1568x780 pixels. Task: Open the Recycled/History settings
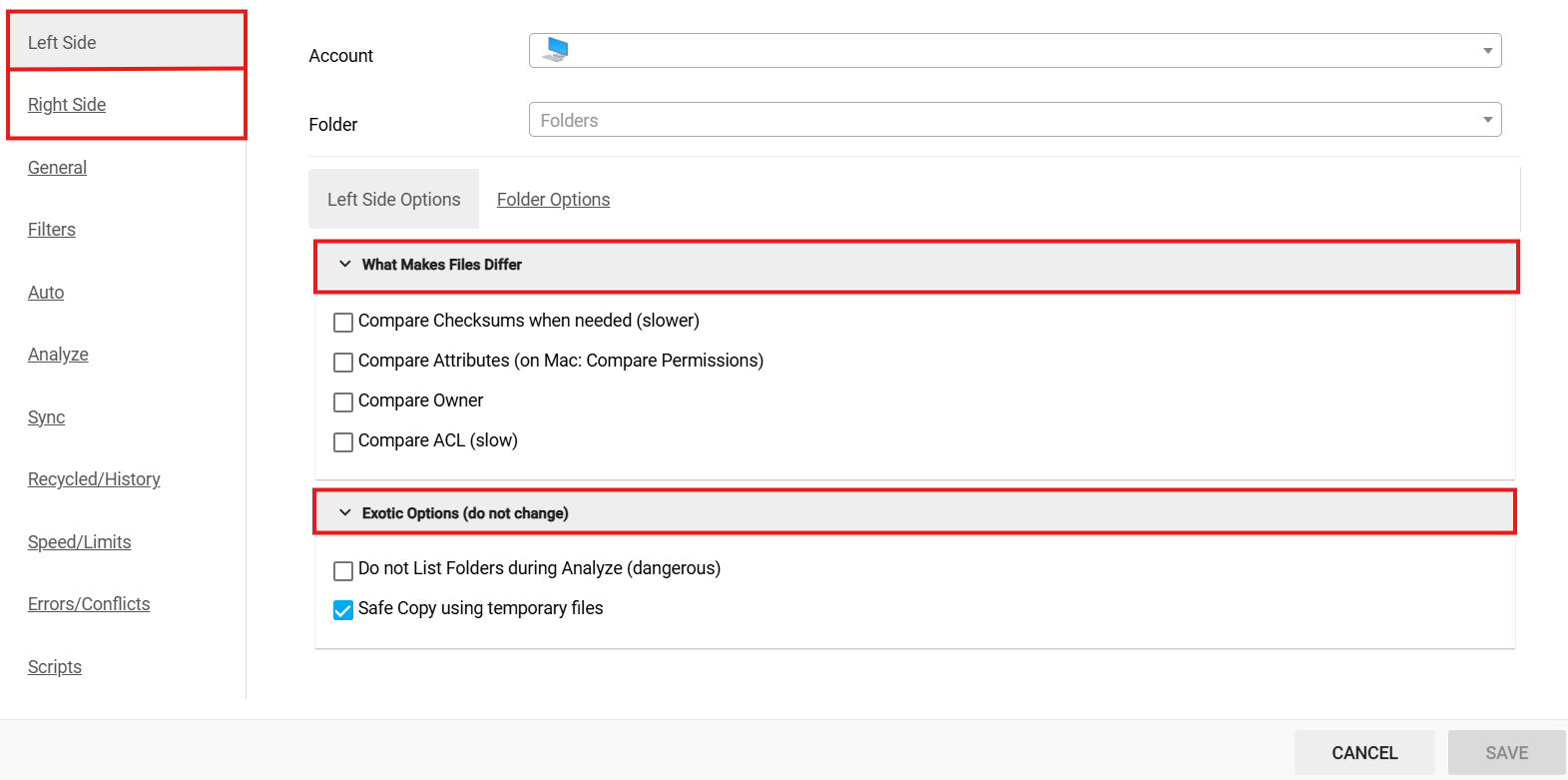click(x=94, y=479)
